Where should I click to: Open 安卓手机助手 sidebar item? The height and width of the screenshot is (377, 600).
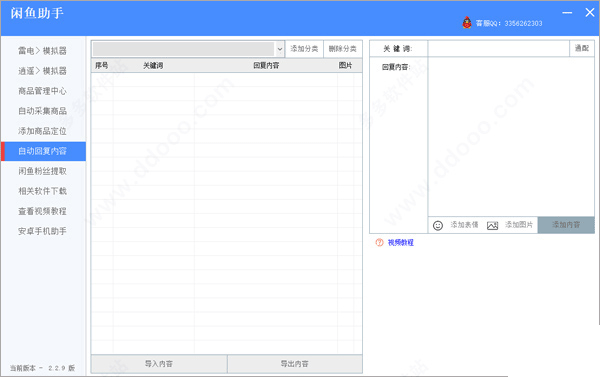[x=42, y=231]
